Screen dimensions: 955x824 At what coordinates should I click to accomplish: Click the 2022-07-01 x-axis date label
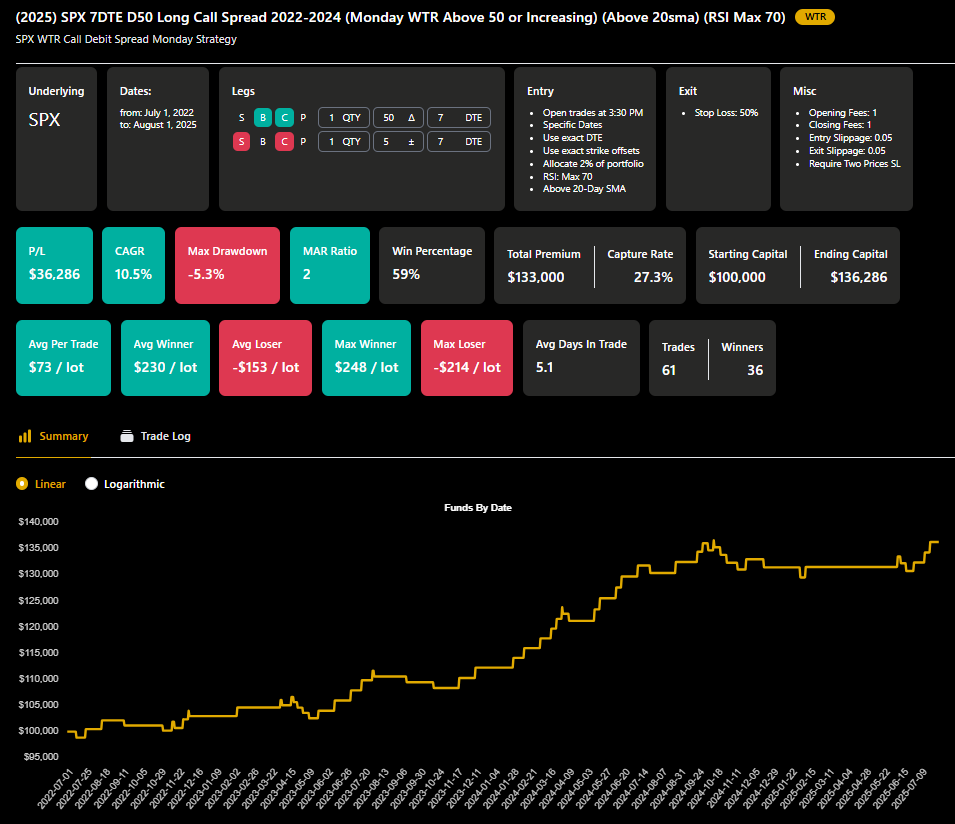55,789
